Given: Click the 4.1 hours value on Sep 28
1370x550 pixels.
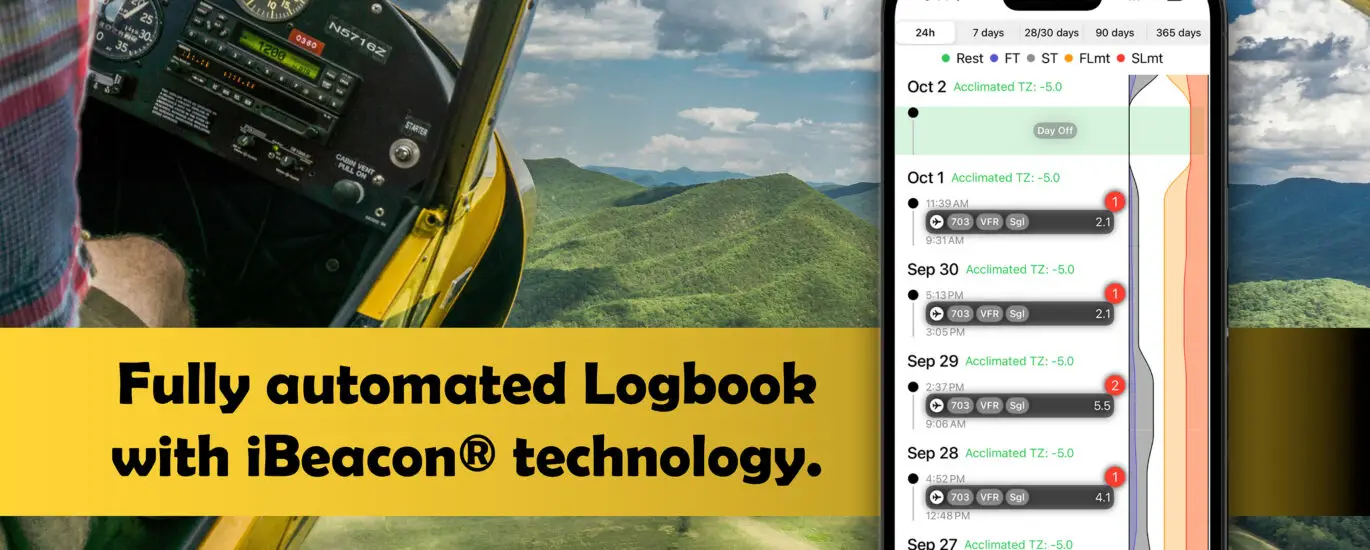Looking at the screenshot, I should tap(1103, 497).
